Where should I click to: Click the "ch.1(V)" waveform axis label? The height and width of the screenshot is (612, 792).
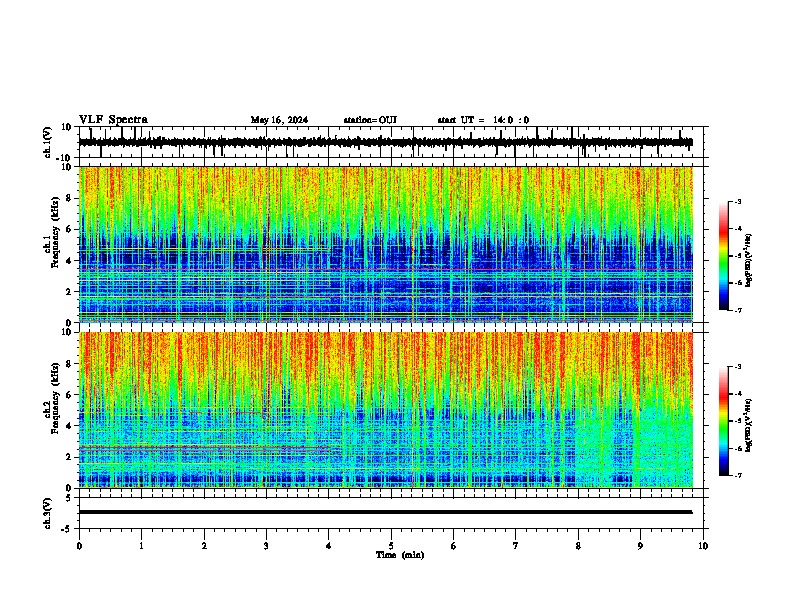point(48,142)
